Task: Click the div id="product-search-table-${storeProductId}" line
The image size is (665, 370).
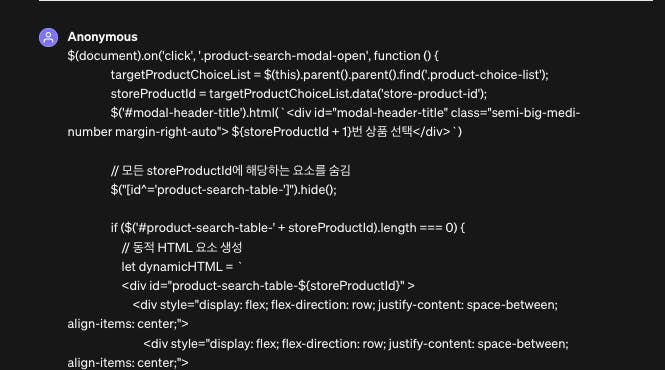Action: coord(268,286)
